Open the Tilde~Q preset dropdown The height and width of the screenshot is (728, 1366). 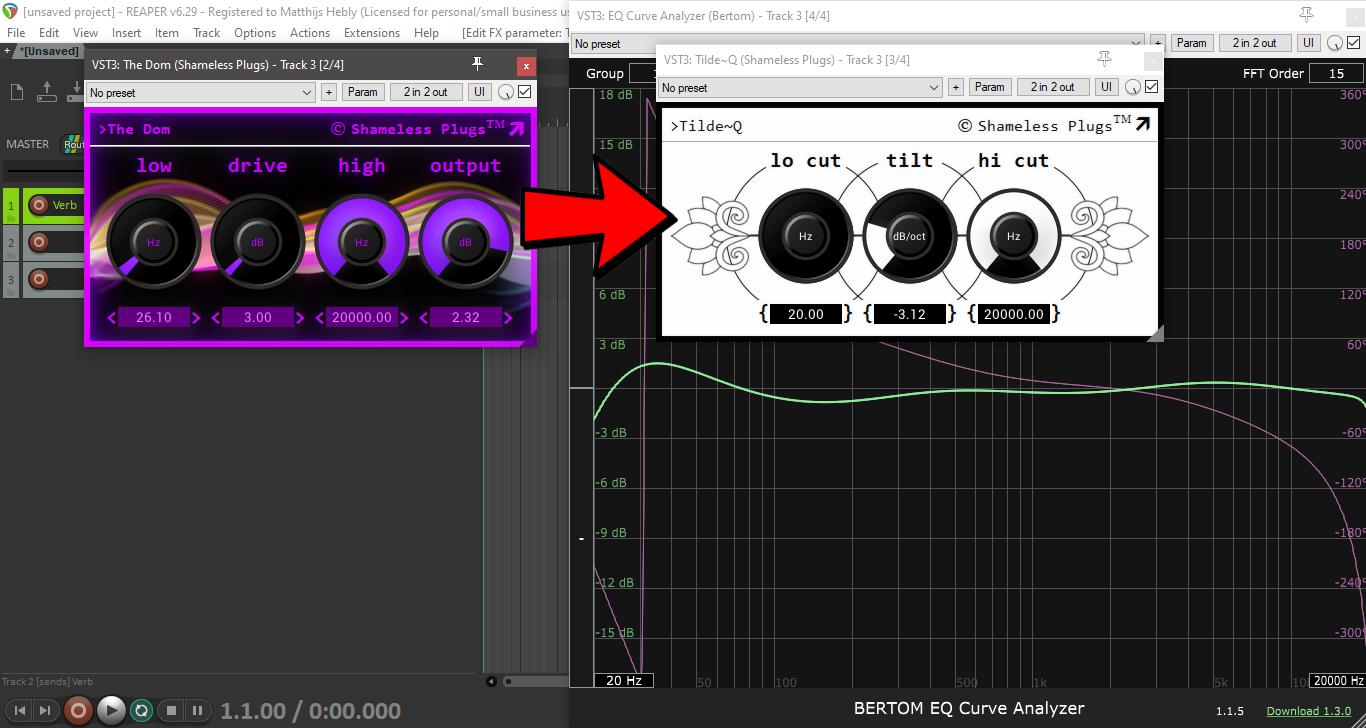pos(801,87)
